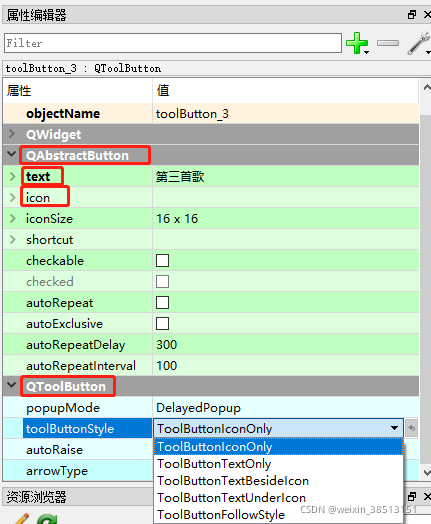Select ToolButtonIconOnly from dropdown list

coord(278,447)
